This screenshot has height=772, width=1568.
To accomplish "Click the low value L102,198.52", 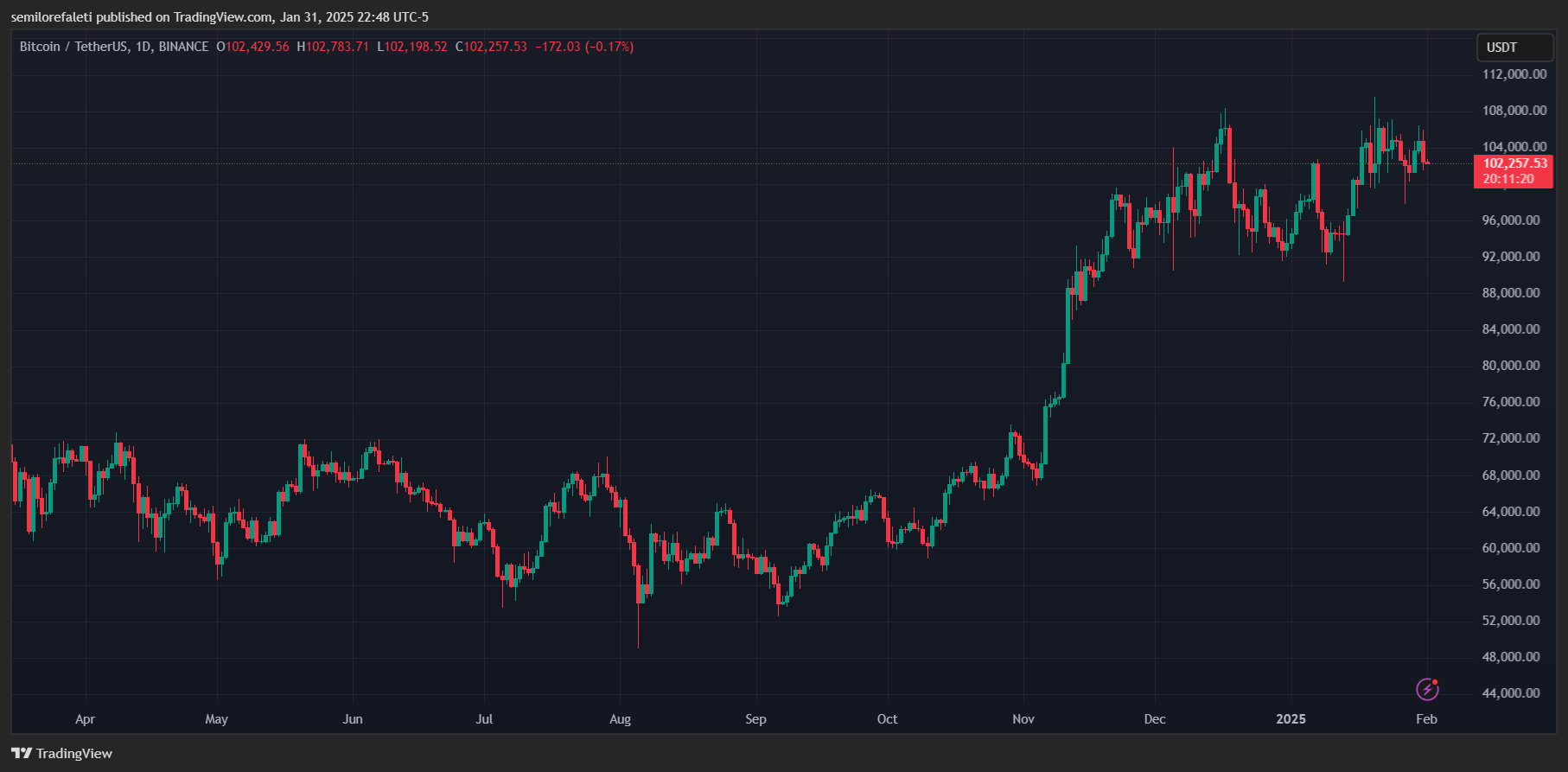I will click(x=412, y=47).
